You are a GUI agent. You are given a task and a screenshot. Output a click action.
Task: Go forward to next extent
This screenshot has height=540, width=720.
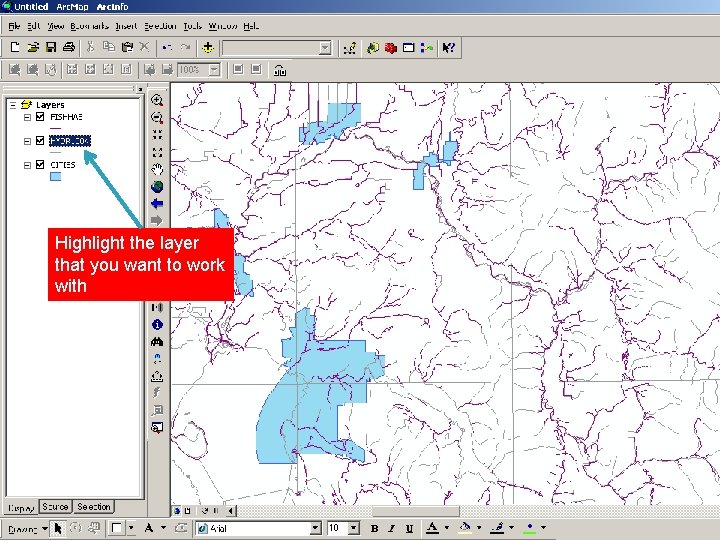(157, 220)
